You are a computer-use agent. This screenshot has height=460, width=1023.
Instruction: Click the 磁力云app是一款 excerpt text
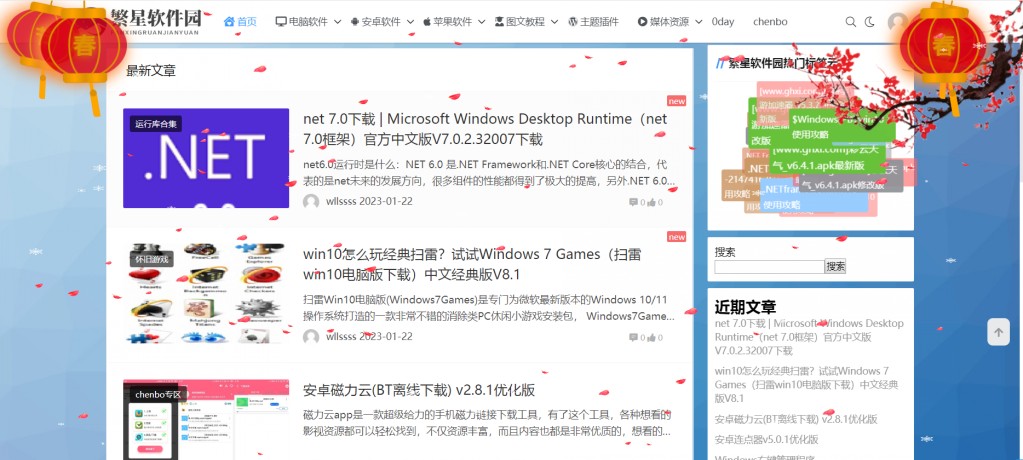487,423
